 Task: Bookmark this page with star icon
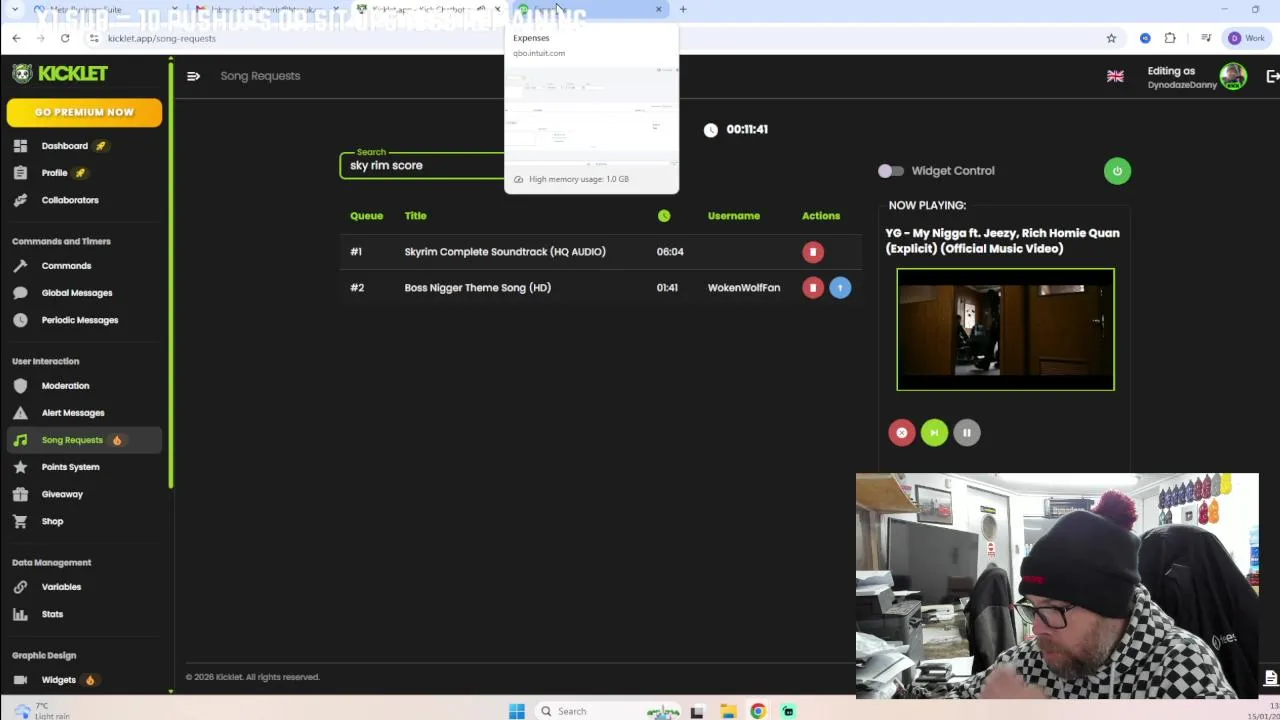tap(1111, 39)
